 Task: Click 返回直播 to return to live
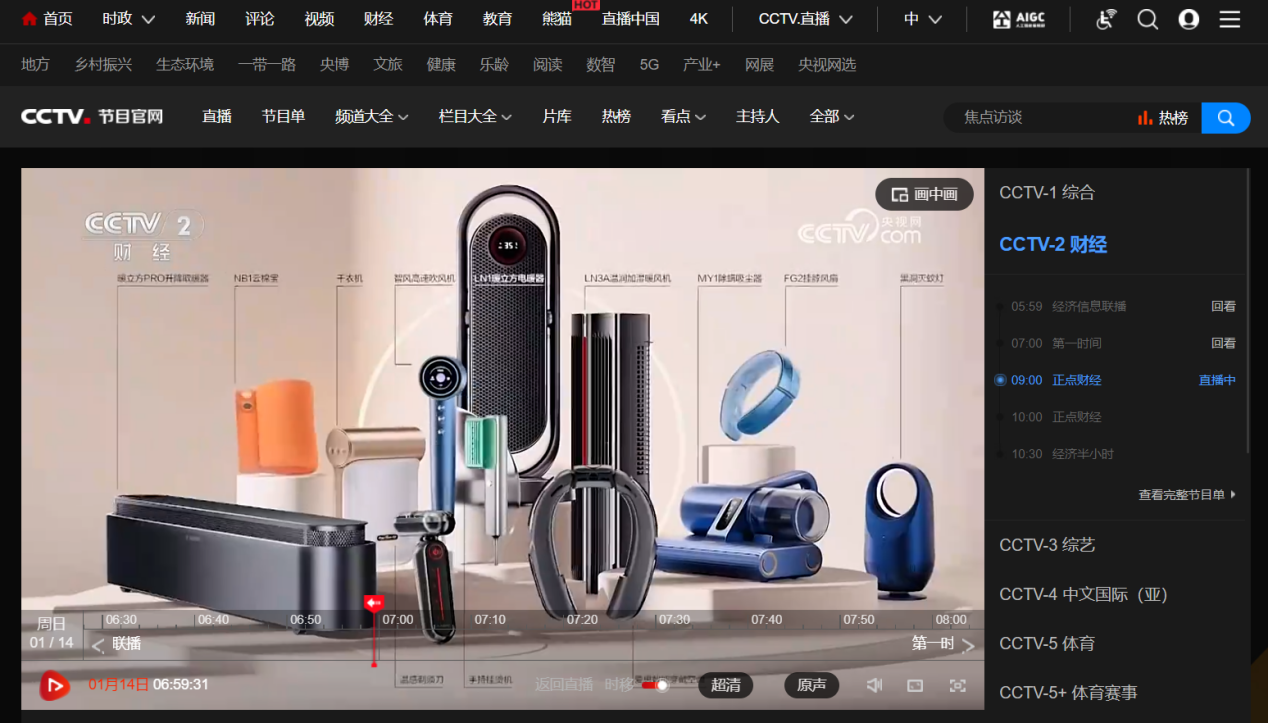(x=564, y=685)
